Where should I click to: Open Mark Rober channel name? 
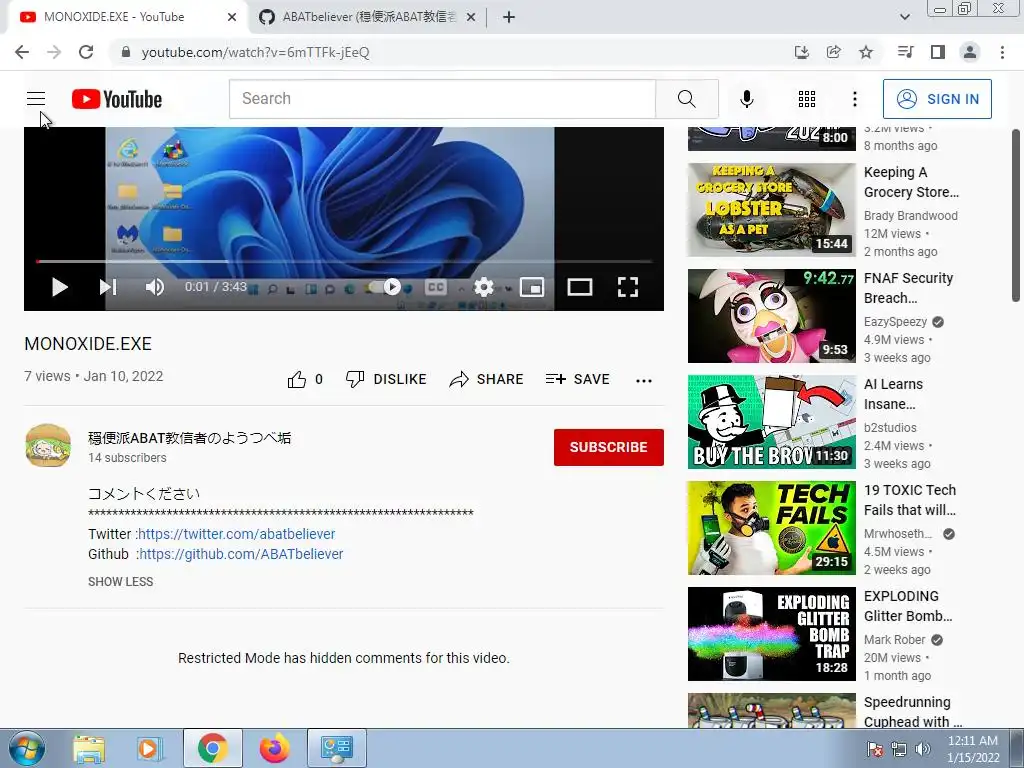click(894, 640)
